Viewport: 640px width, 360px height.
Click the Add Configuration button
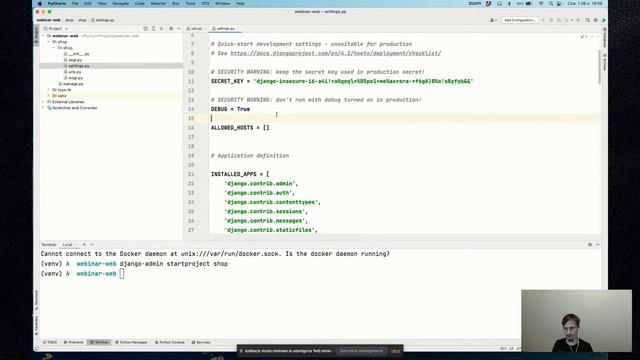click(x=519, y=20)
